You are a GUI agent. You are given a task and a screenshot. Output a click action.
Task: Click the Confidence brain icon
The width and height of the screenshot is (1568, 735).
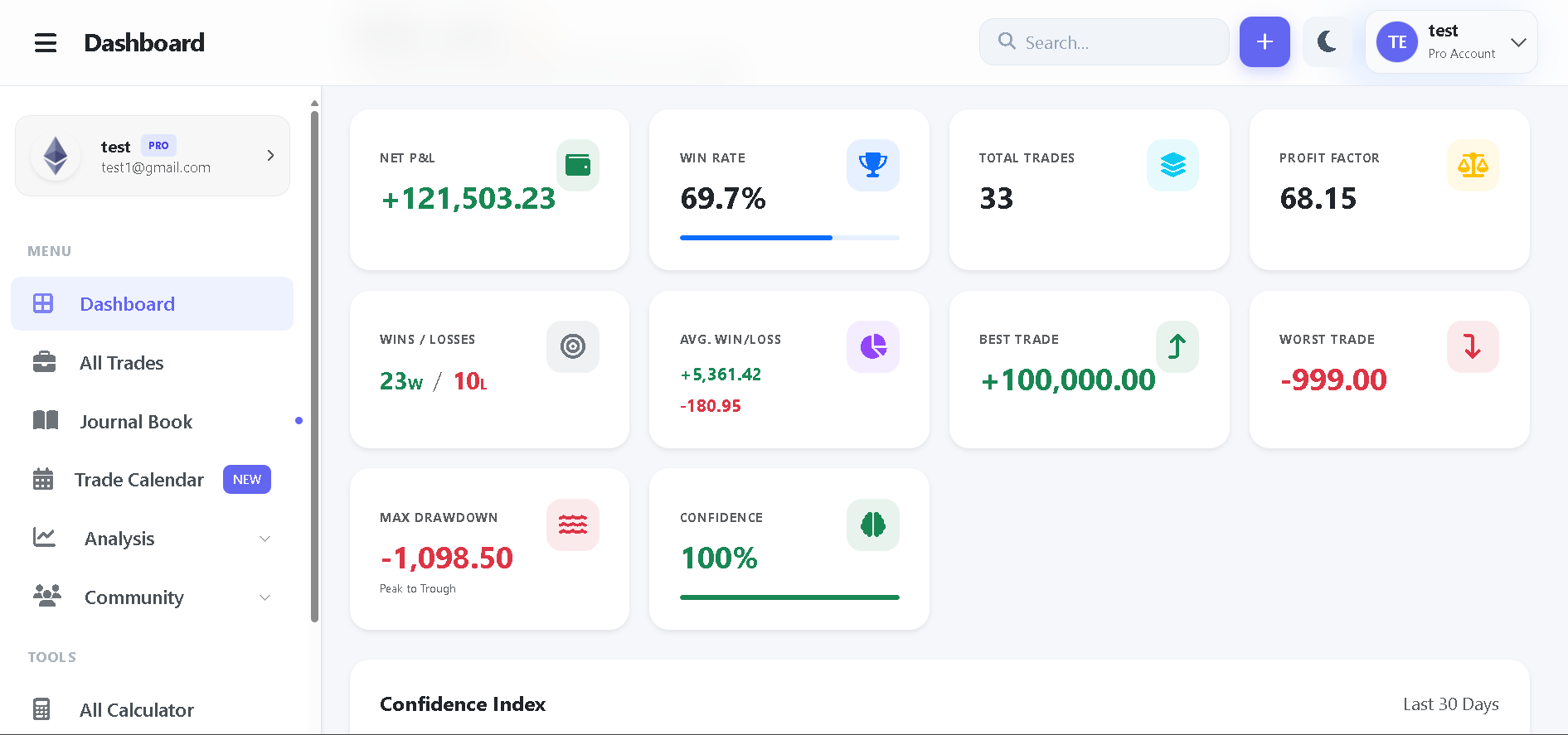pos(873,525)
